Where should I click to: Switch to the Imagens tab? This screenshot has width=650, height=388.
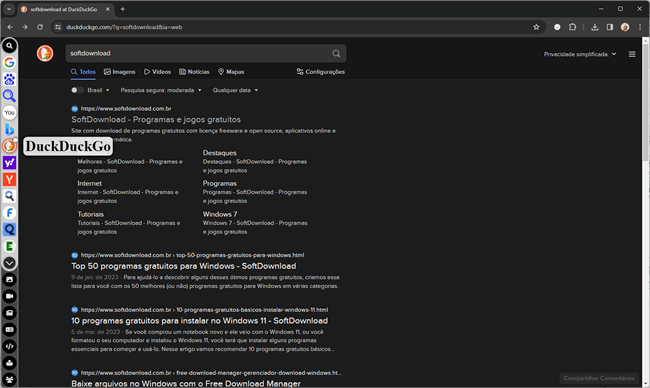coord(119,72)
